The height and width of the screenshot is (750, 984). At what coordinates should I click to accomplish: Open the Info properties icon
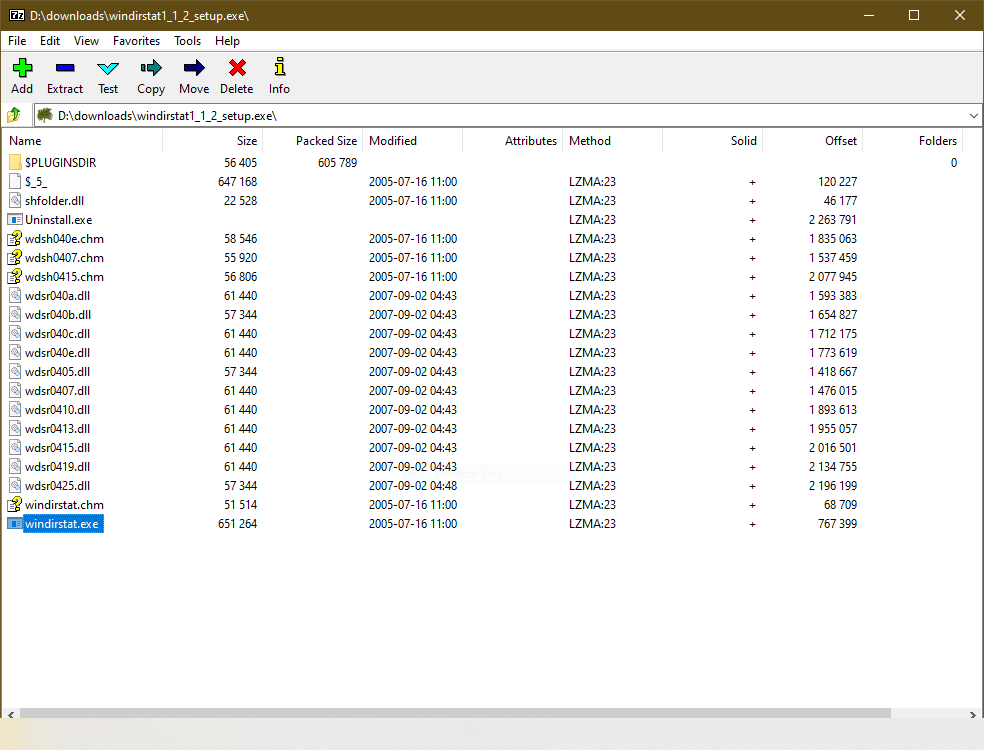279,67
